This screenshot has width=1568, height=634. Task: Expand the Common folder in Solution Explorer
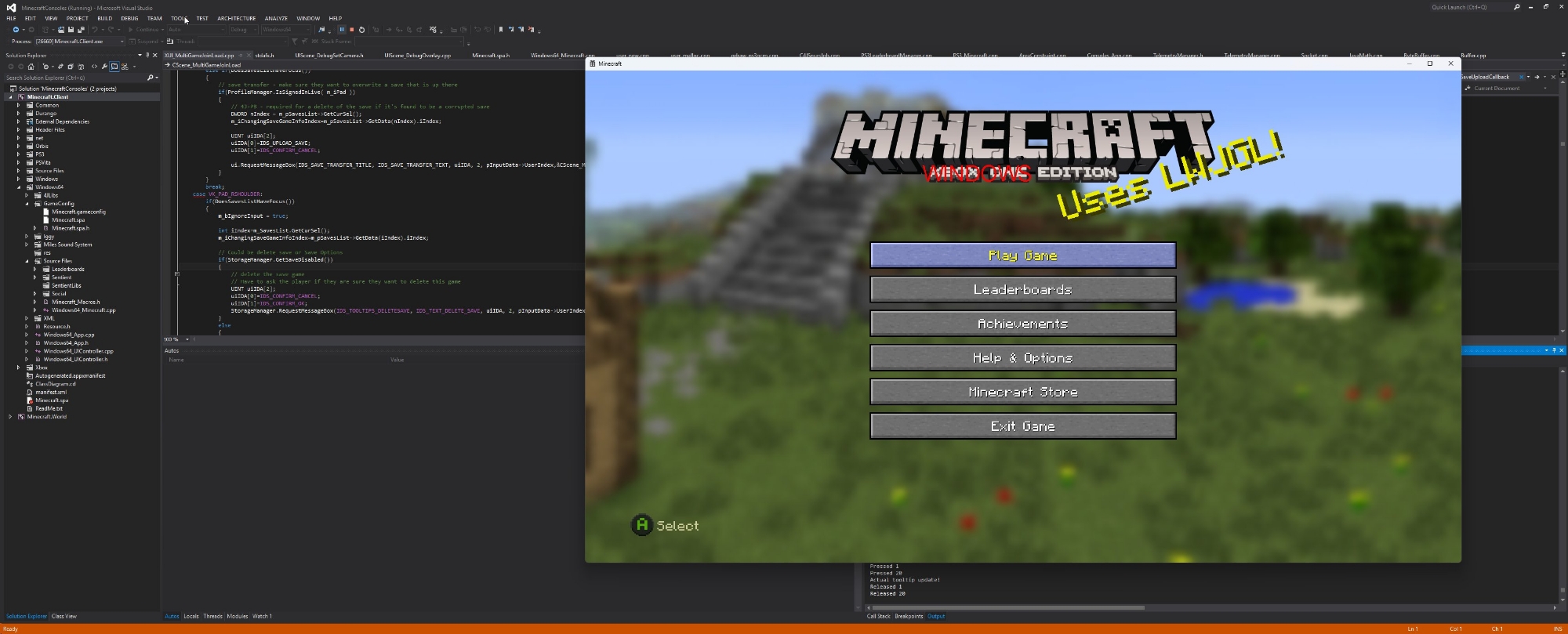pos(18,105)
